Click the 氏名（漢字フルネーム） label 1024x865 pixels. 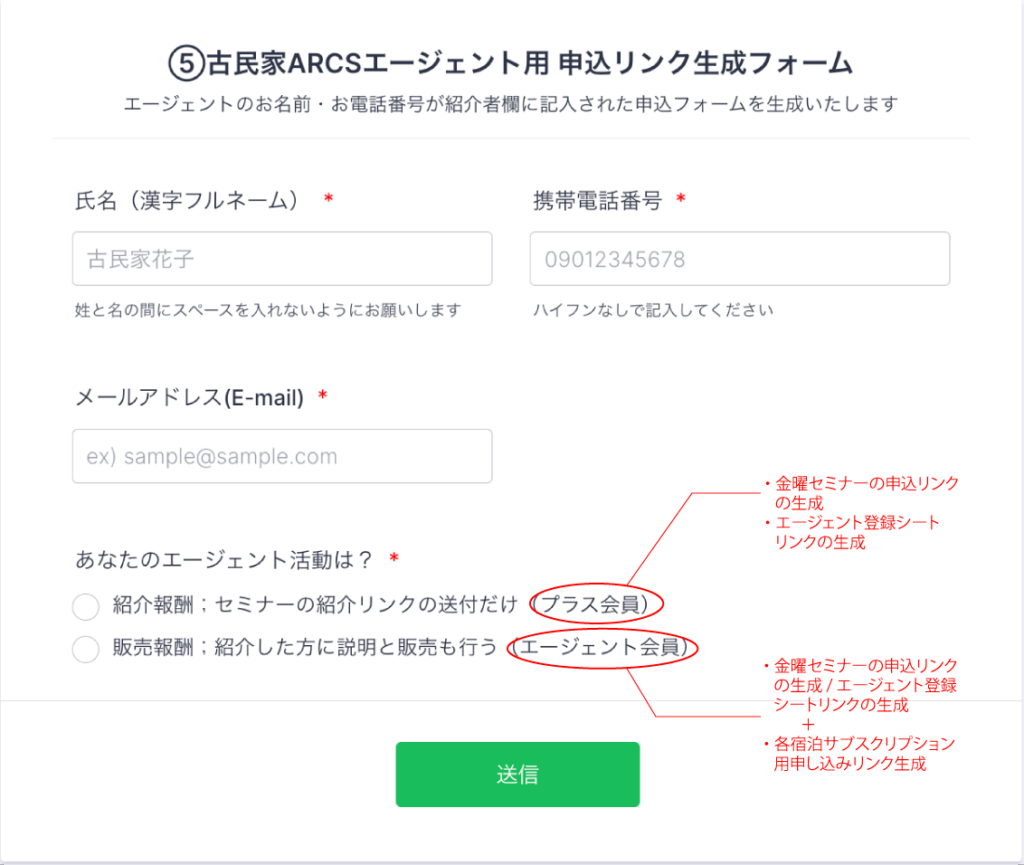(188, 200)
